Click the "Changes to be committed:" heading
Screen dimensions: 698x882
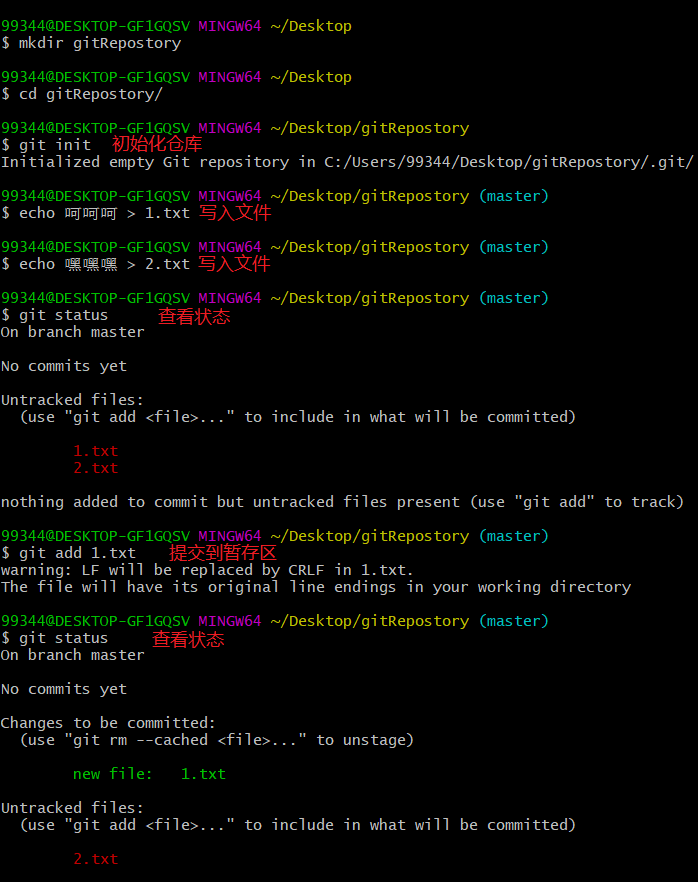point(107,723)
